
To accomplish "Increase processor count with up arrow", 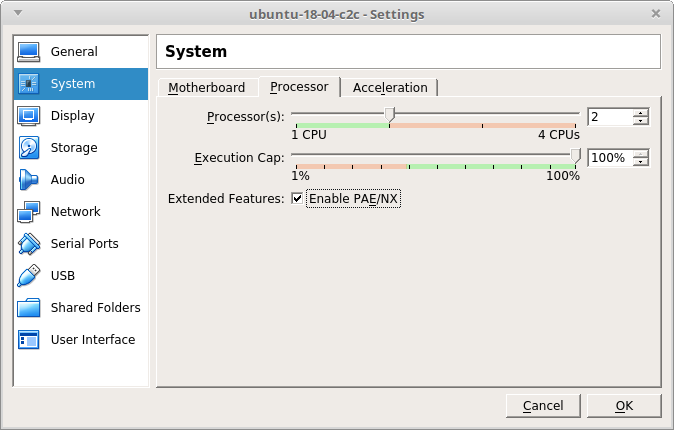I will (640, 112).
